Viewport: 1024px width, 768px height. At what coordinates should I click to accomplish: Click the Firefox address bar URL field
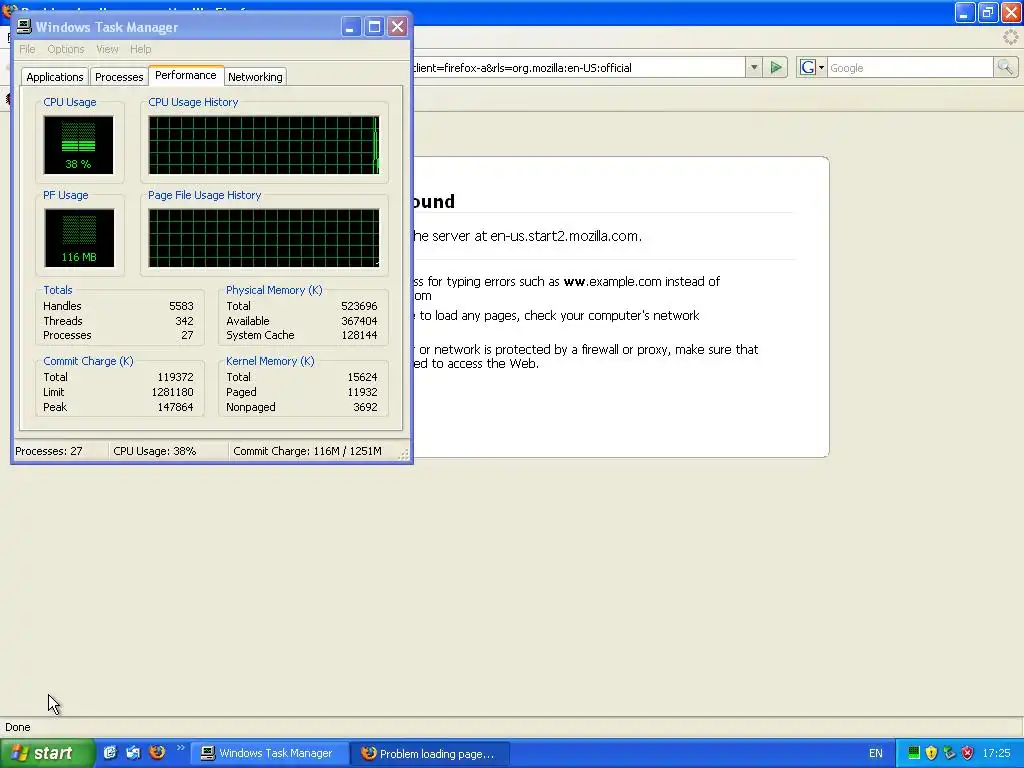579,68
